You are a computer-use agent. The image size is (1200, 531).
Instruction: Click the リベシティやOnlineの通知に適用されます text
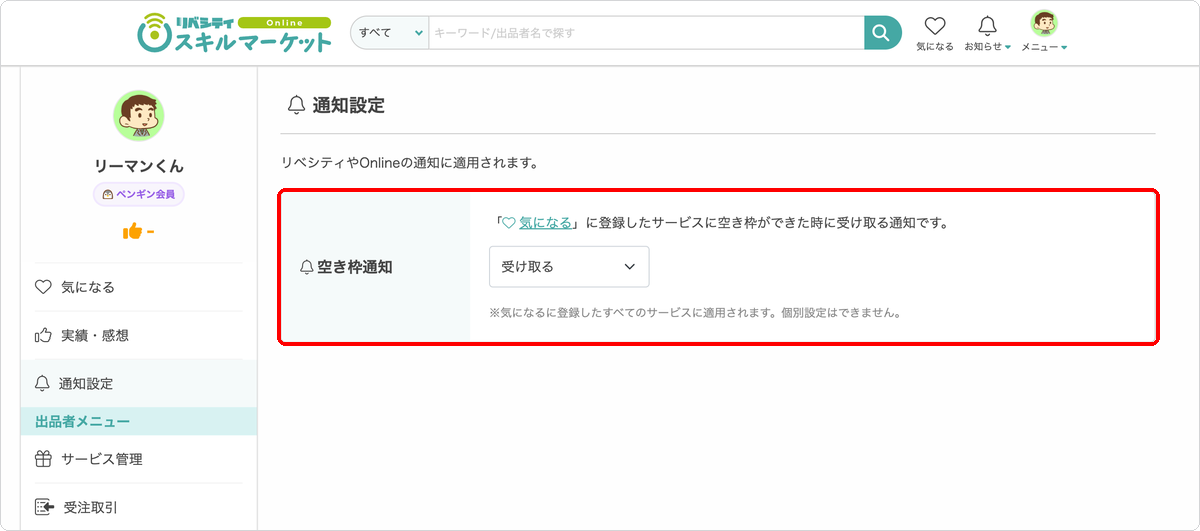410,161
